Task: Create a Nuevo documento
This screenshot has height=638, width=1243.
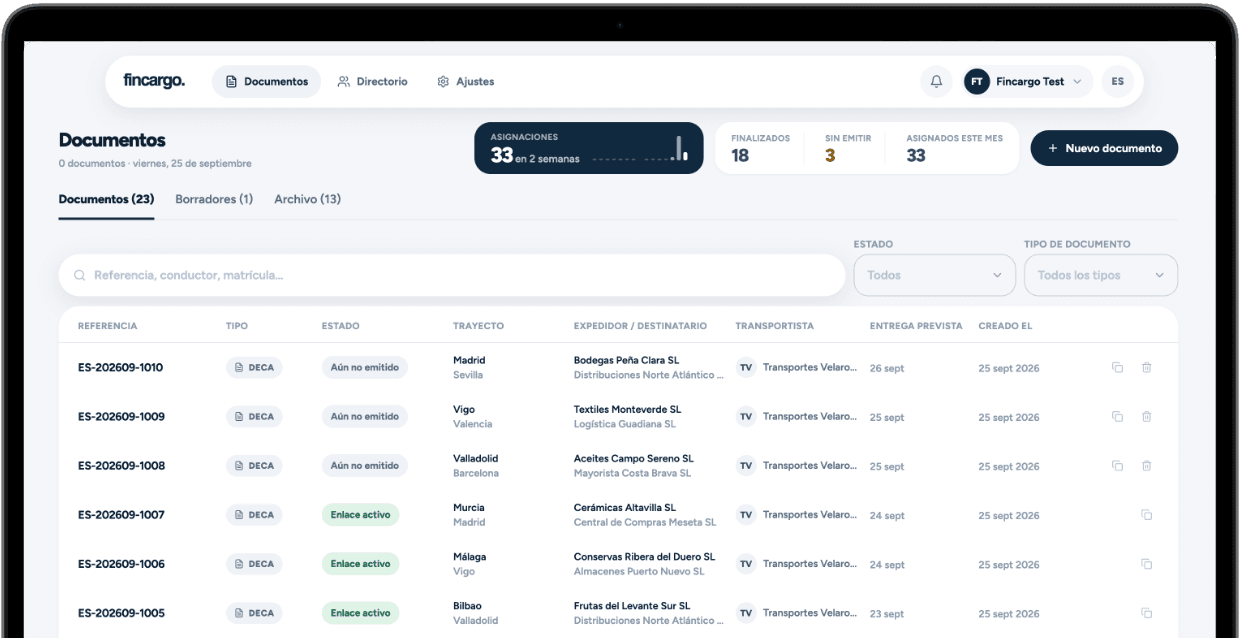Action: point(1104,148)
